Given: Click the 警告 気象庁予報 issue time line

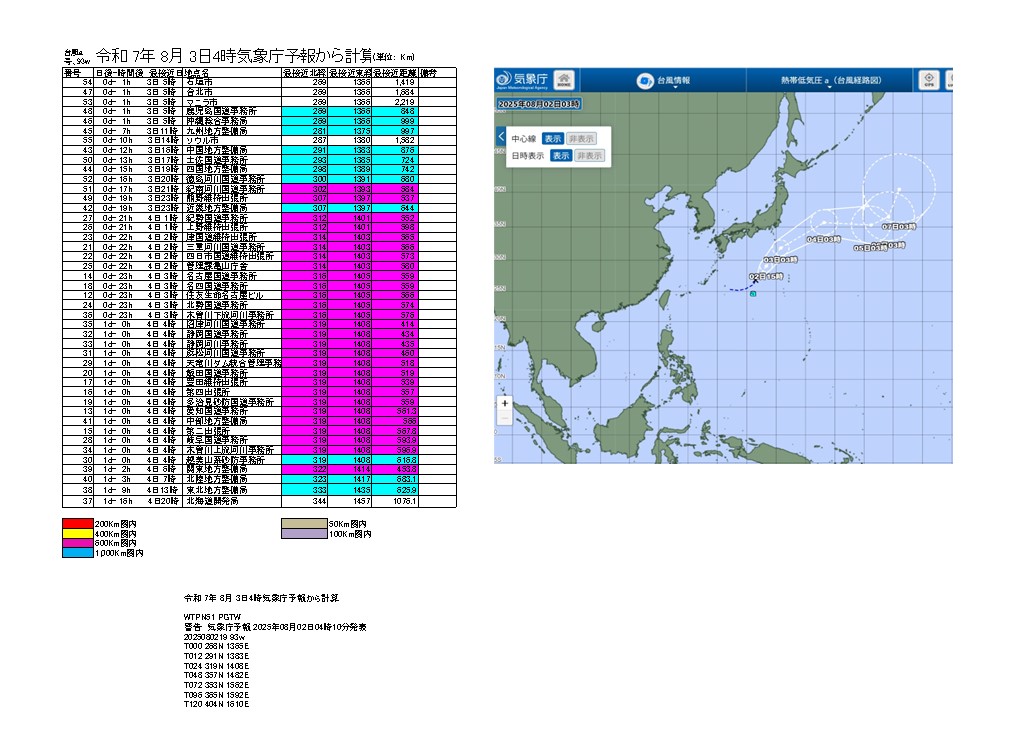Looking at the screenshot, I should click(275, 627).
